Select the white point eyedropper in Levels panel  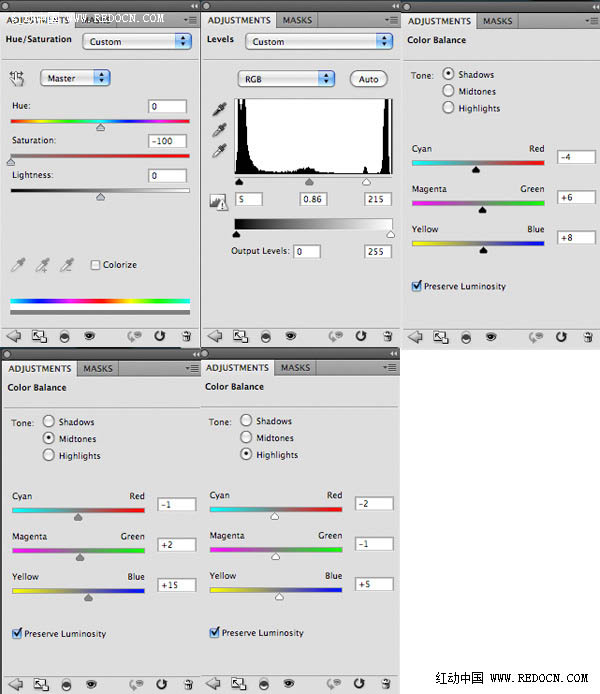(x=219, y=151)
